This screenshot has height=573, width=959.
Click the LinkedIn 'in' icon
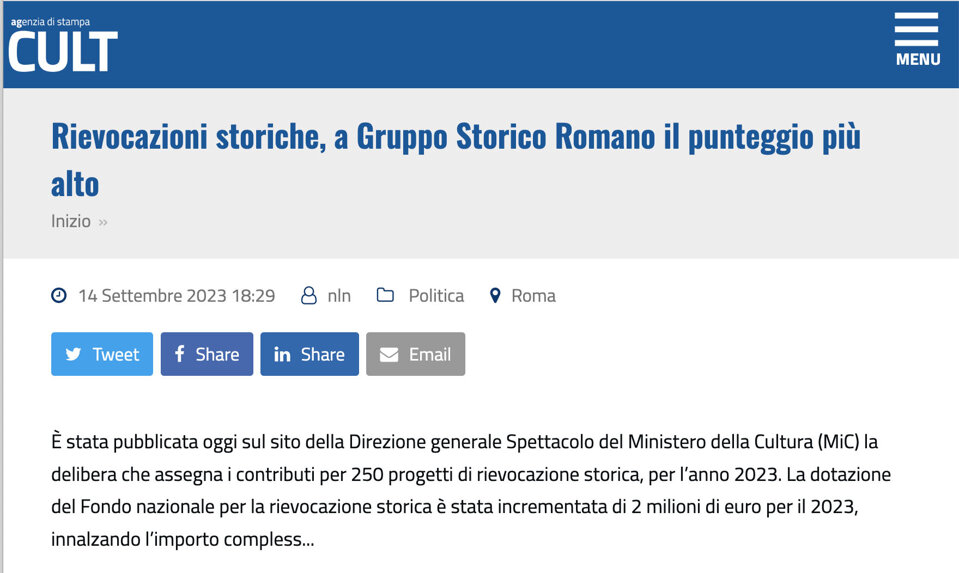tap(282, 354)
